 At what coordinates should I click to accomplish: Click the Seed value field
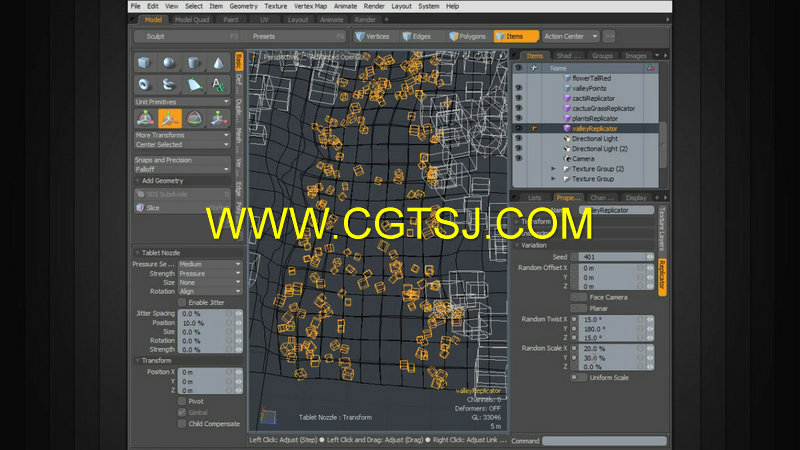(611, 257)
